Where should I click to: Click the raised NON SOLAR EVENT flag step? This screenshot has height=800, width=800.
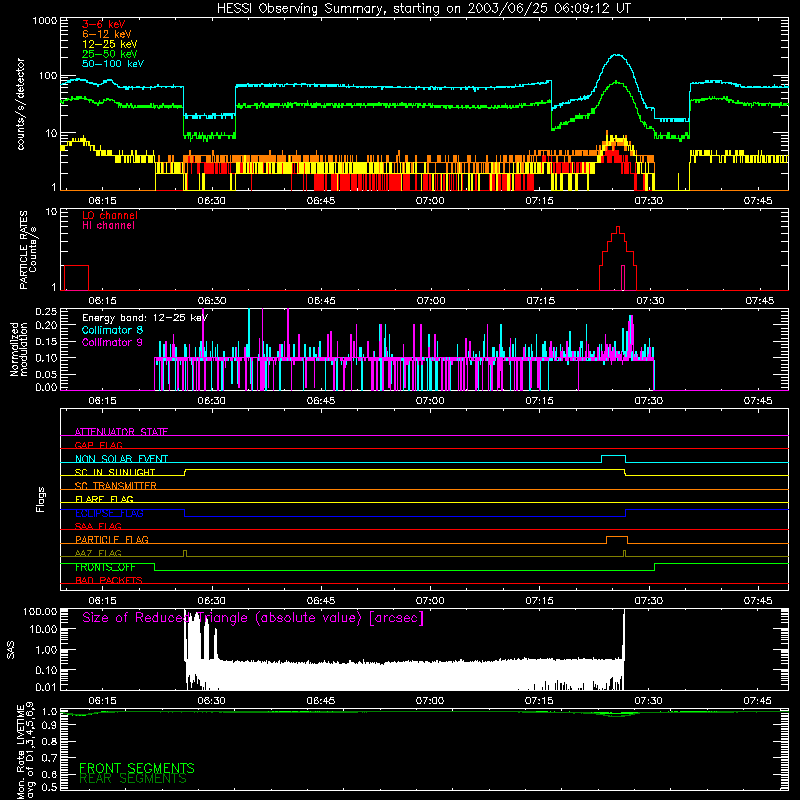tap(613, 456)
